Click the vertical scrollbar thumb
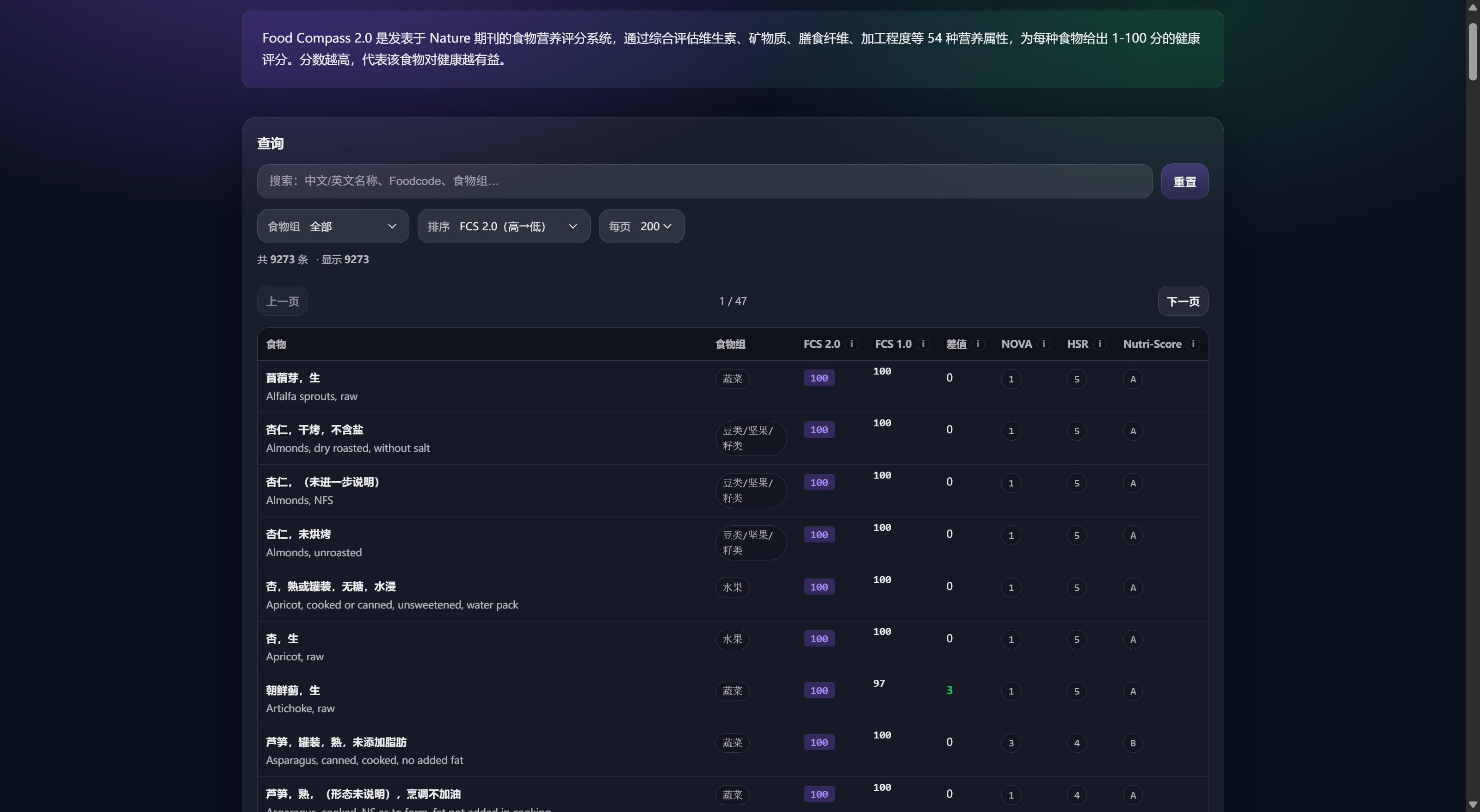Screen dimensions: 1480x812 pyautogui.click(x=1473, y=52)
